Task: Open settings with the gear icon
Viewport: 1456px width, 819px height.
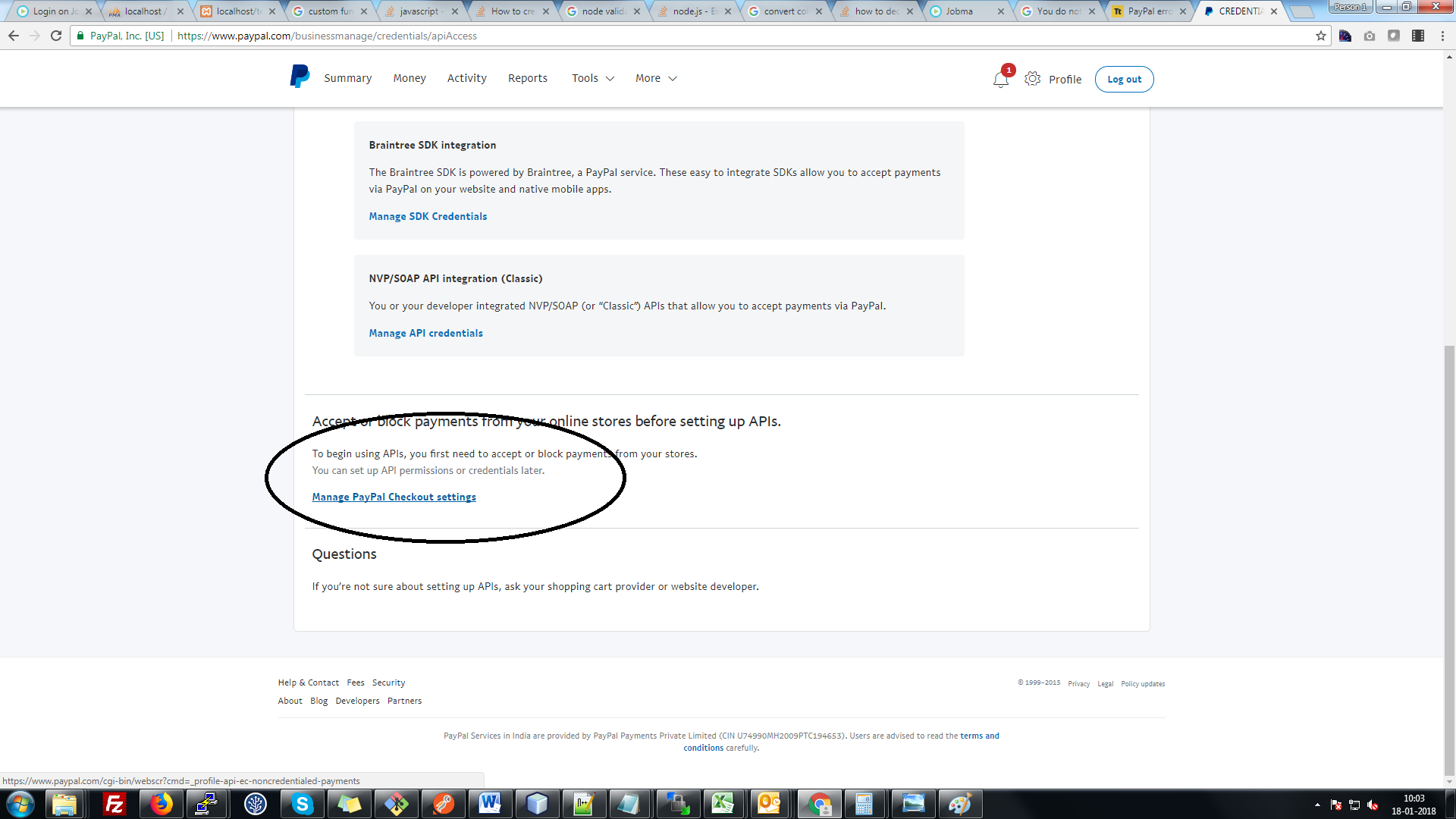Action: (x=1032, y=78)
